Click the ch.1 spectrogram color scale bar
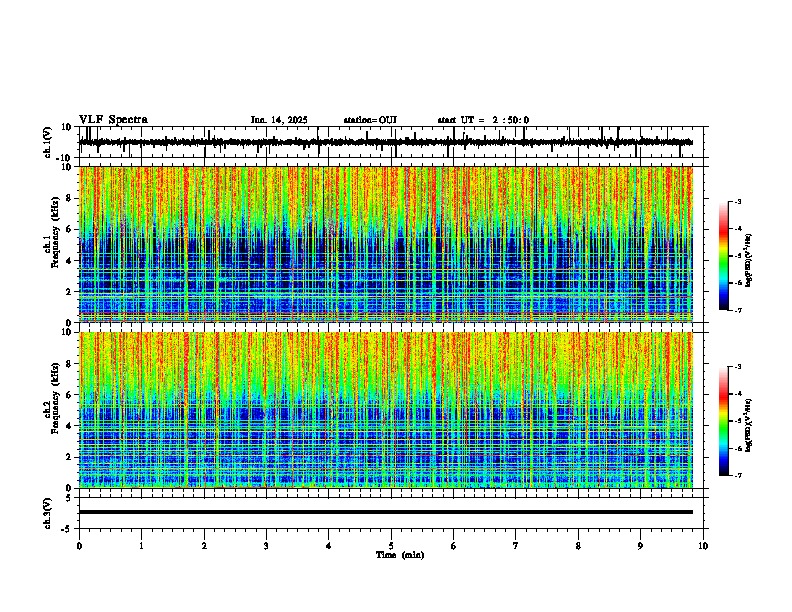The width and height of the screenshot is (792, 612). tap(723, 256)
